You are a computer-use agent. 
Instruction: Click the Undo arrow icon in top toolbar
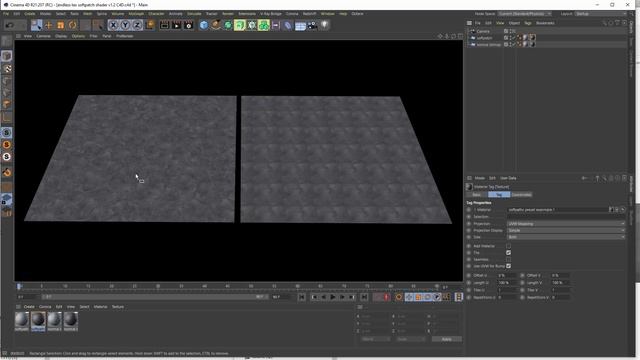9,25
